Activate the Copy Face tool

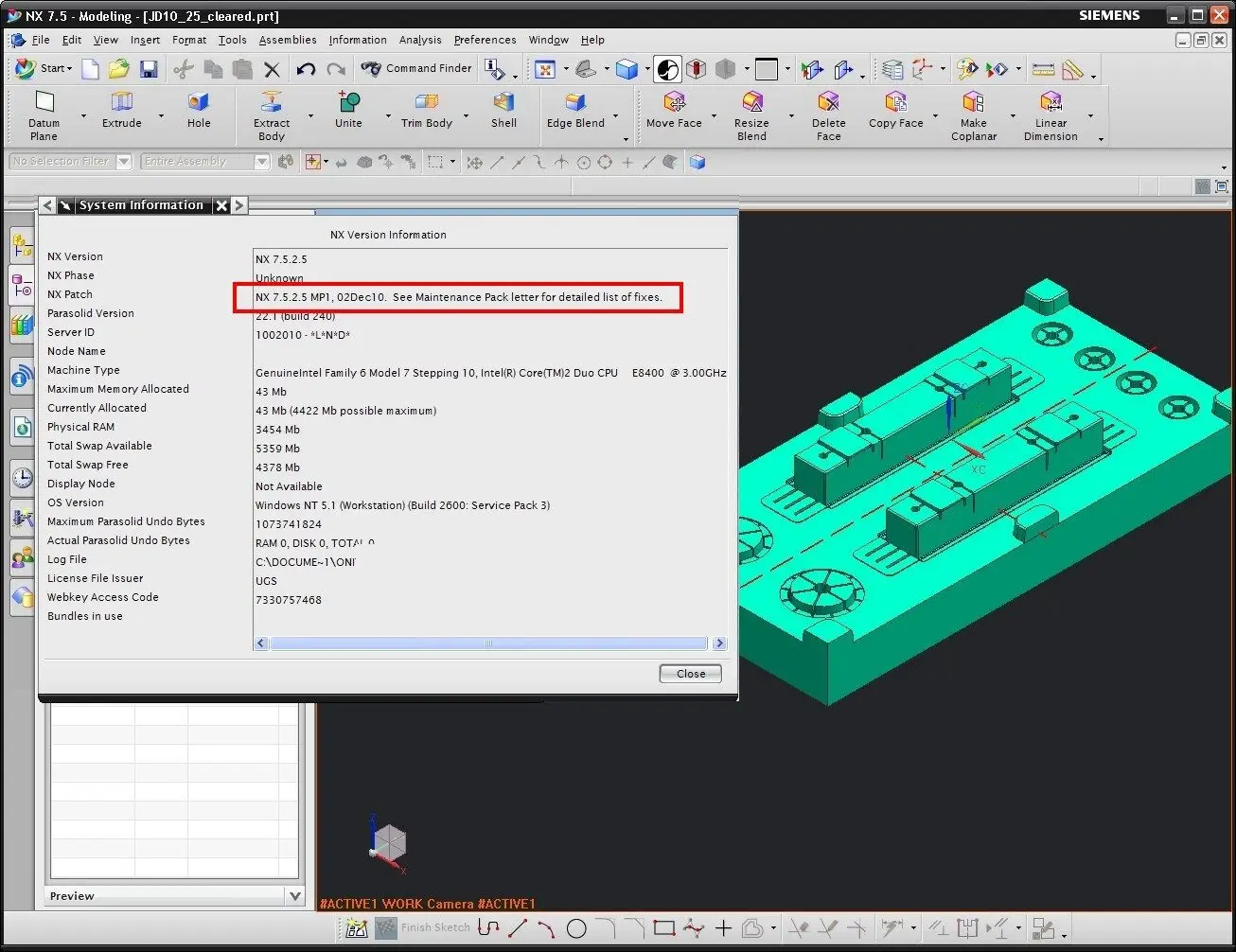pyautogui.click(x=895, y=111)
